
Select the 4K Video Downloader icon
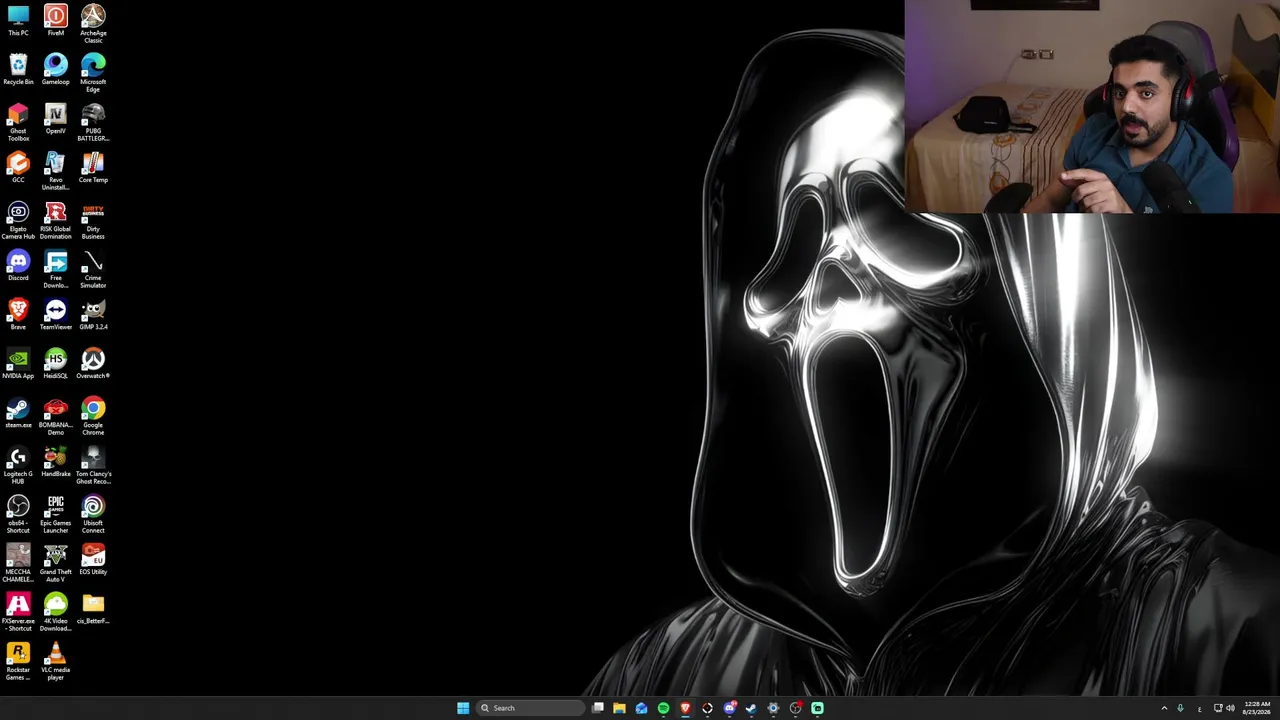[55, 612]
